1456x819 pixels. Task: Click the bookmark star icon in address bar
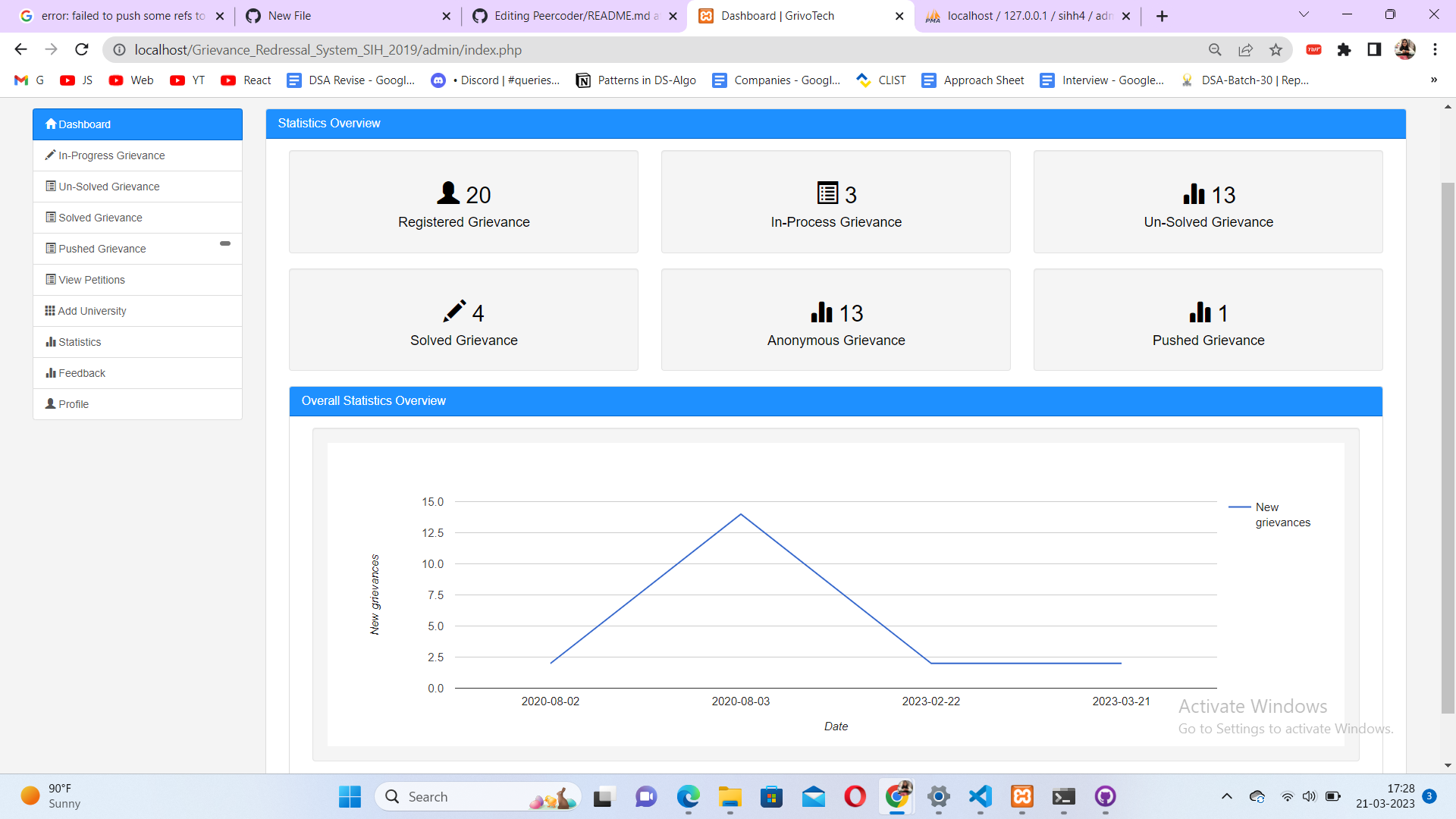[x=1276, y=50]
